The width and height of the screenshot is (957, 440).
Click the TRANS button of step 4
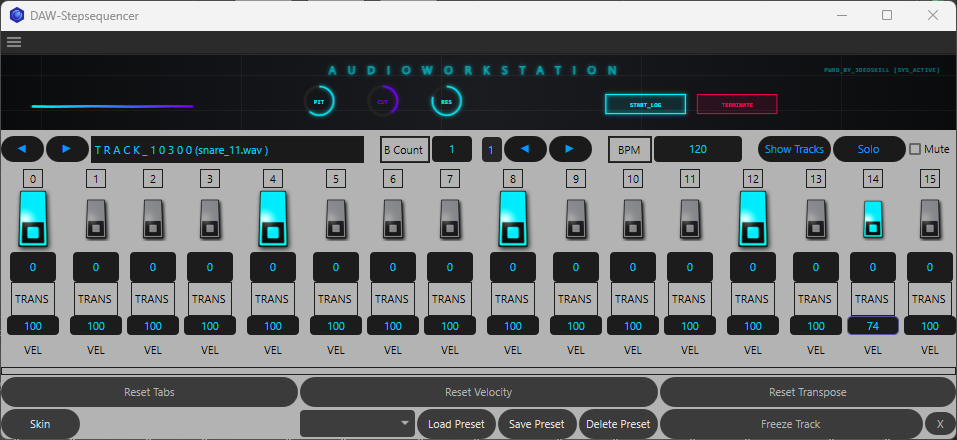273,299
